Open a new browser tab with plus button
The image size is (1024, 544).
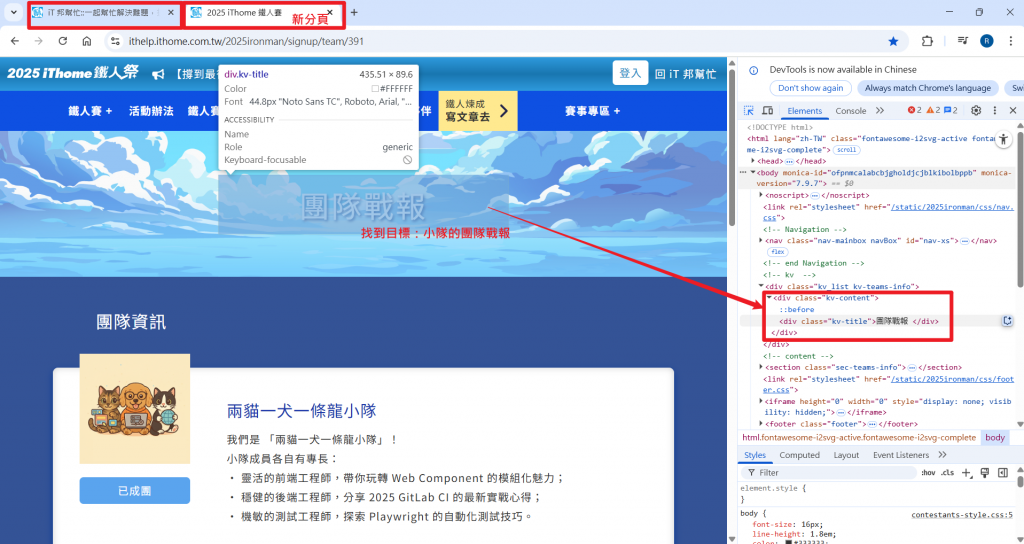[x=354, y=12]
